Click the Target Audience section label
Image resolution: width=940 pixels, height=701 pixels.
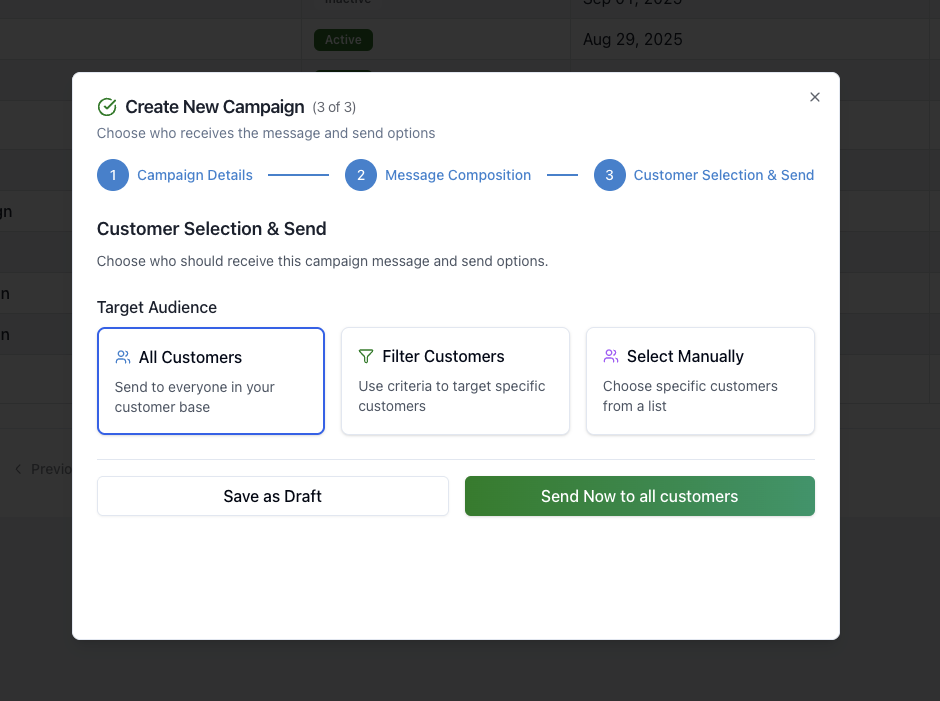click(157, 307)
